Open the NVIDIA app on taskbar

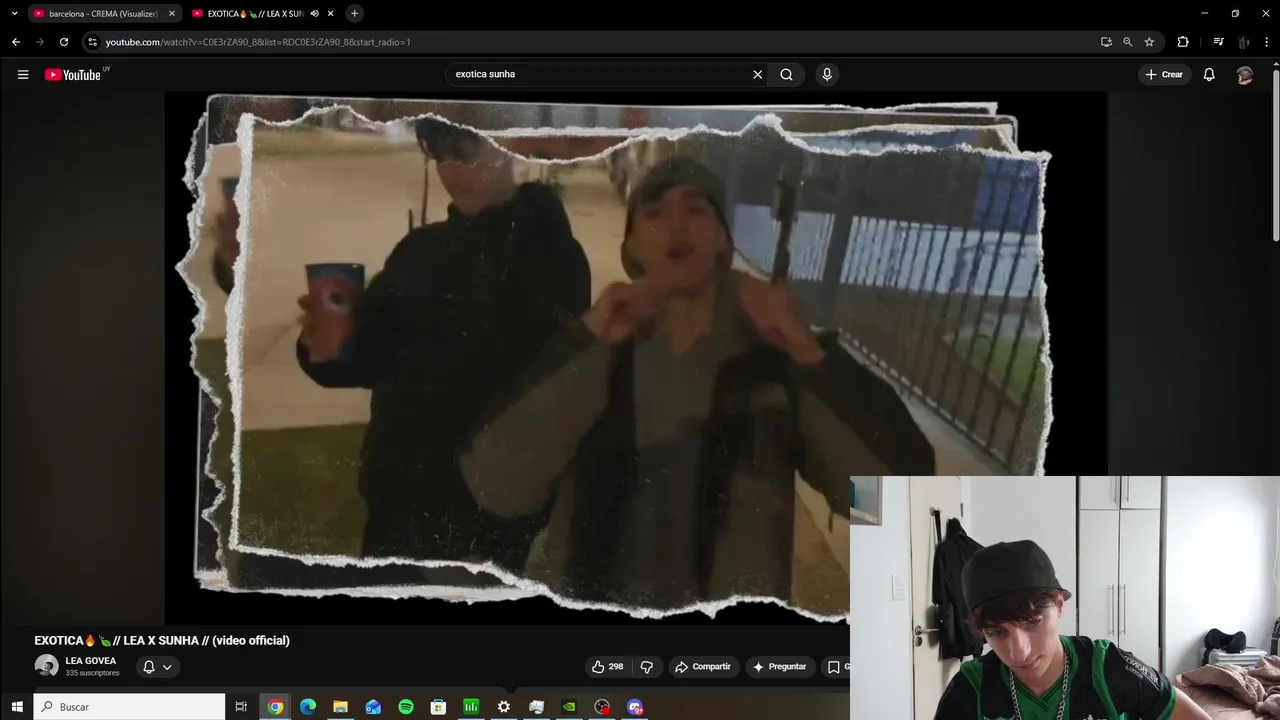[569, 707]
